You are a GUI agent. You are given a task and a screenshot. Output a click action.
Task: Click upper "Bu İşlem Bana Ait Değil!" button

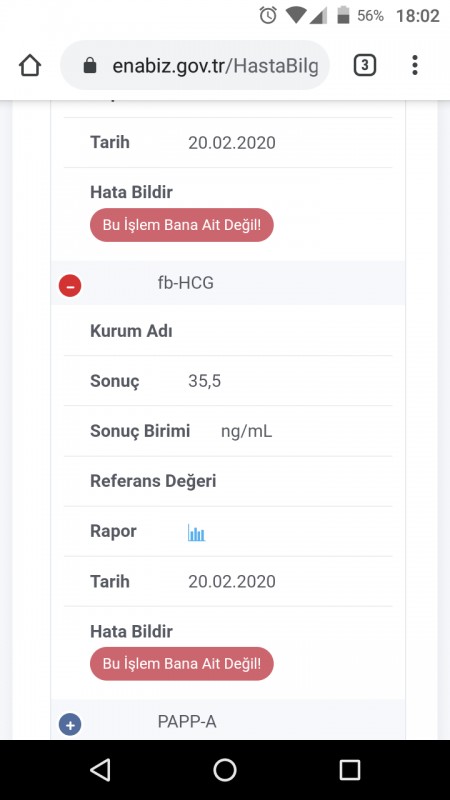pyautogui.click(x=182, y=224)
